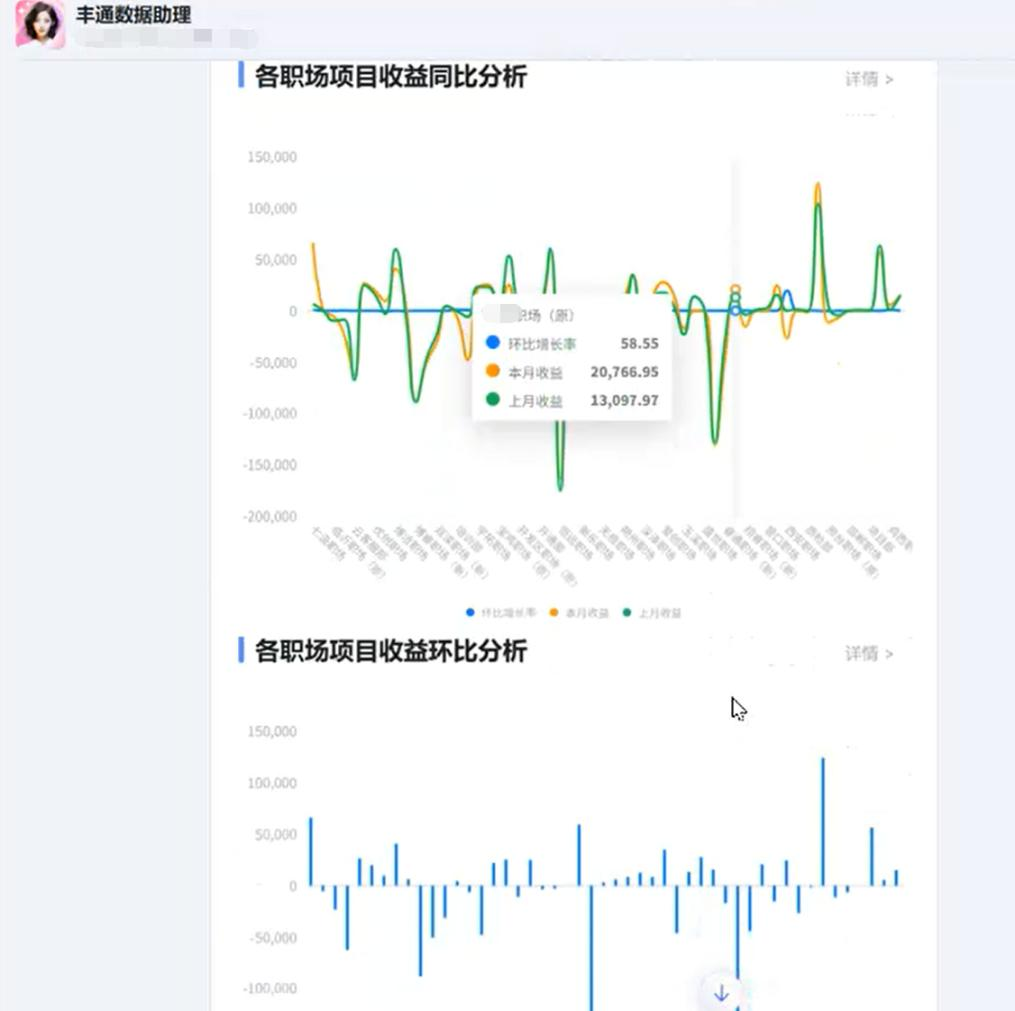Click the tallest positive bar in bar chart
1015x1011 pixels.
click(x=823, y=821)
